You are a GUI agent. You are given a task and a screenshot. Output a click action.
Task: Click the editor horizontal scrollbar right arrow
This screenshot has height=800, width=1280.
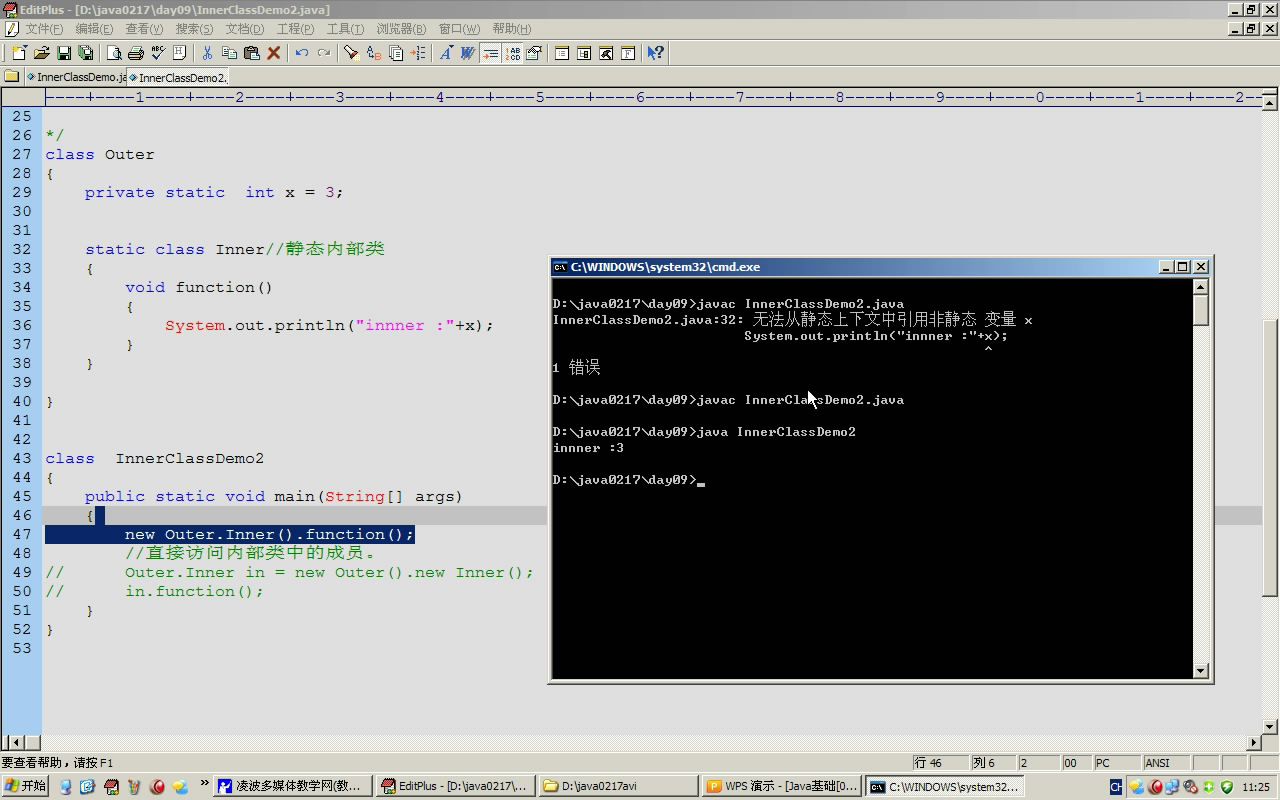[1255, 743]
